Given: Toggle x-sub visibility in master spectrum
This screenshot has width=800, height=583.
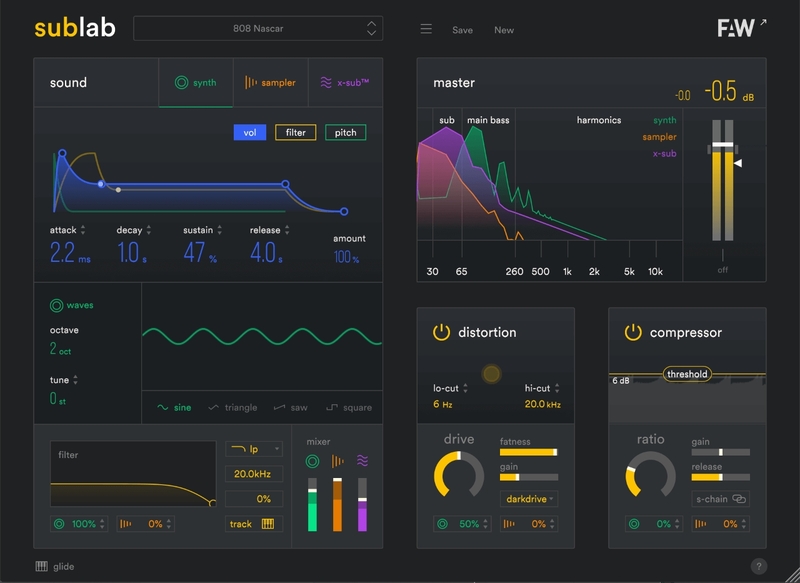Looking at the screenshot, I should pyautogui.click(x=664, y=154).
